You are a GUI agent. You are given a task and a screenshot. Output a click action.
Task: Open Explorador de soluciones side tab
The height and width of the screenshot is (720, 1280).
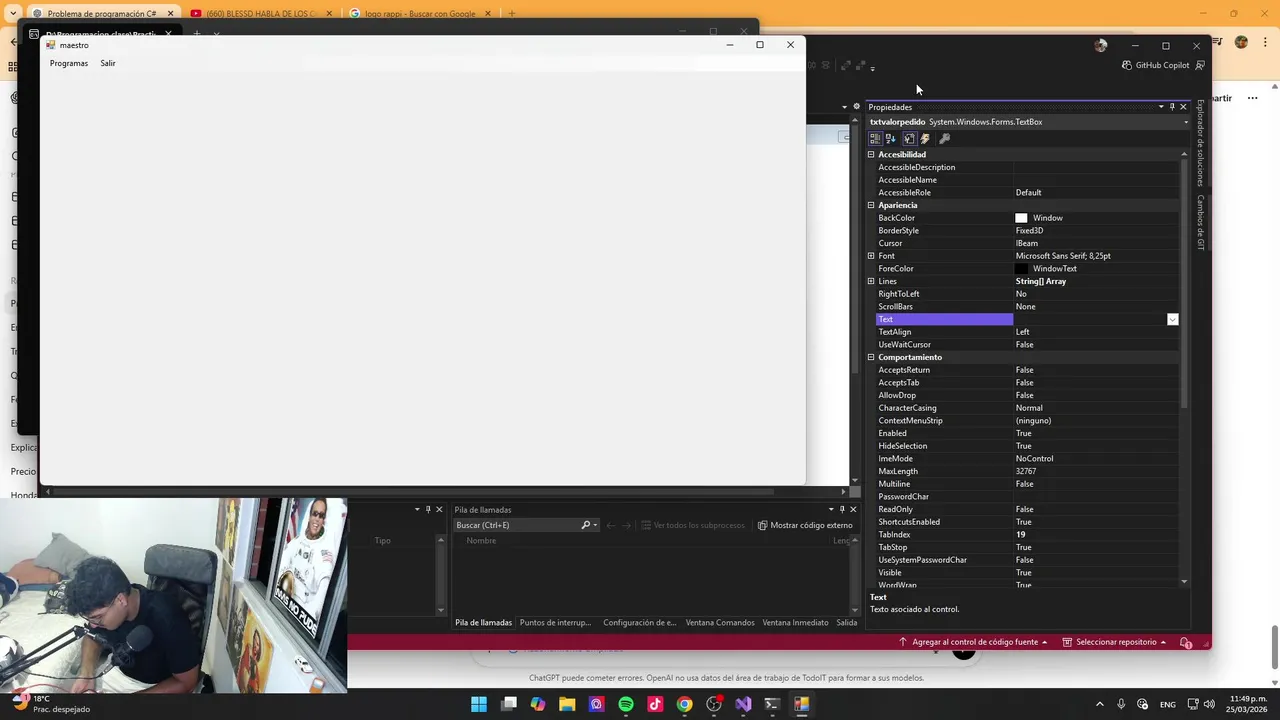pos(1201,143)
